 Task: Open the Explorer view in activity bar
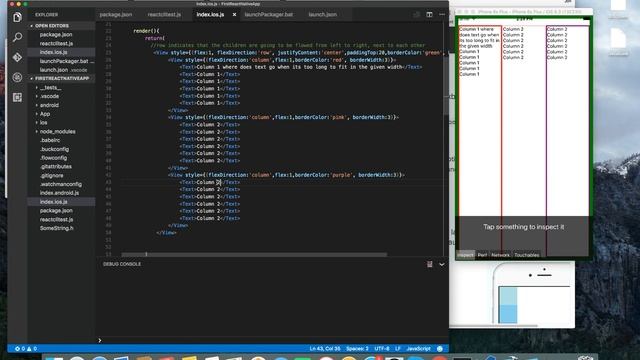pos(17,17)
